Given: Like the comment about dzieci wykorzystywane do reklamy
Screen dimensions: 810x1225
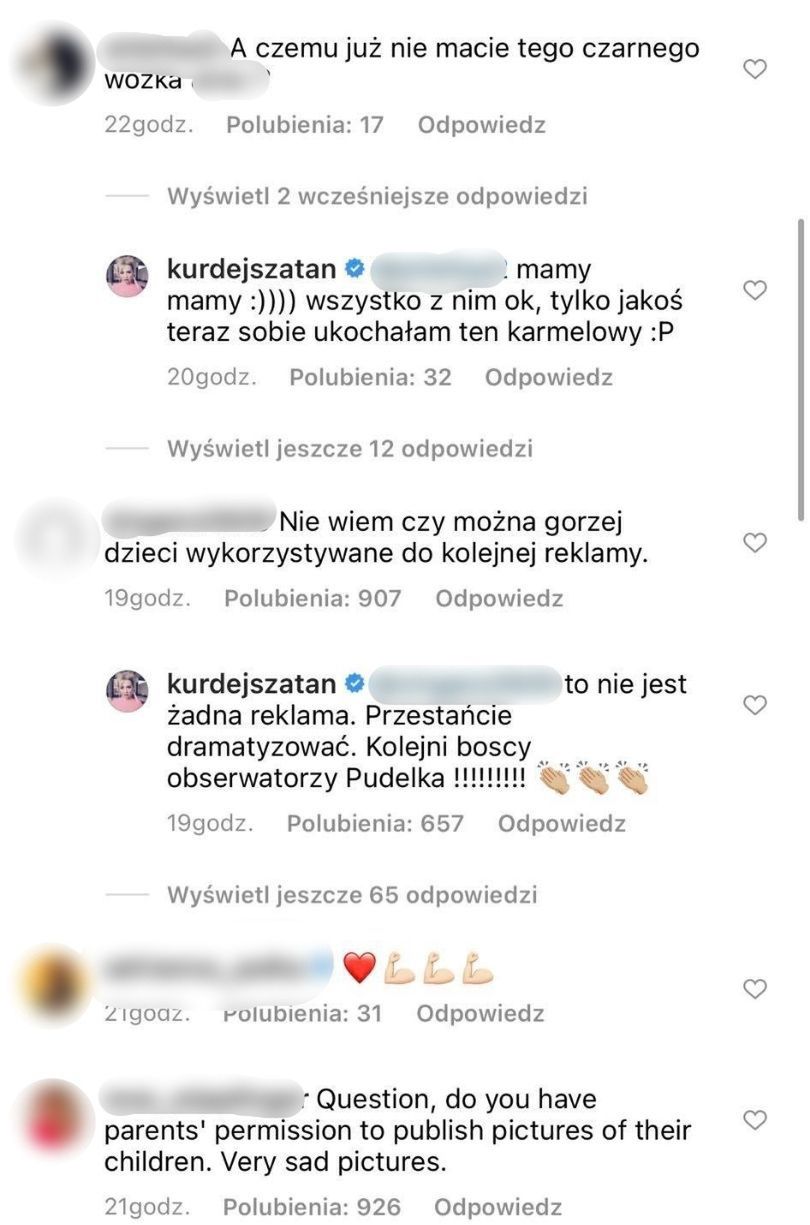Looking at the screenshot, I should coord(756,542).
